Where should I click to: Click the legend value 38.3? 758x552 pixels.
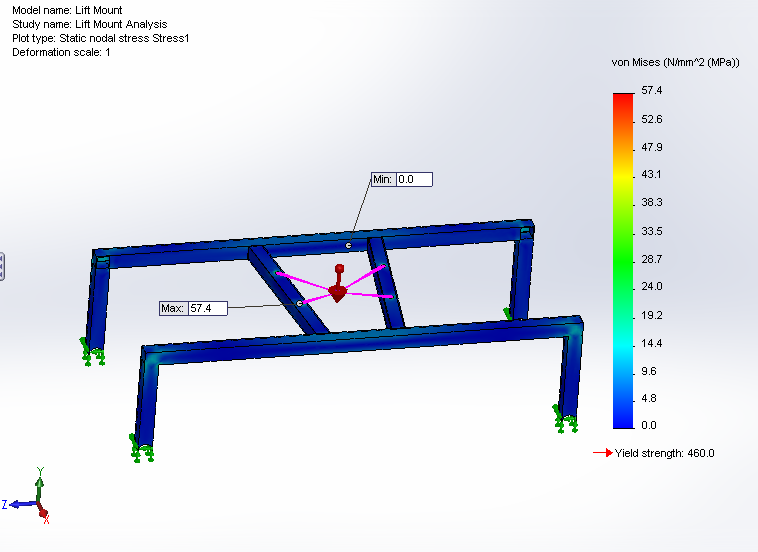652,202
